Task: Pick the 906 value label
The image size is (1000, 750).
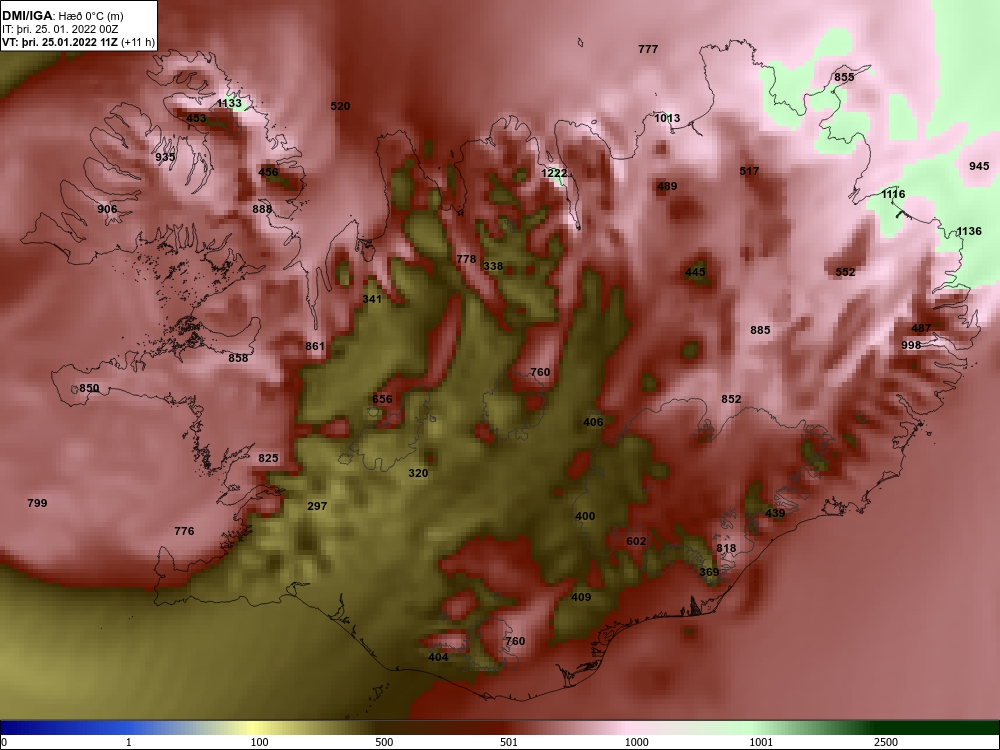Action: click(107, 209)
